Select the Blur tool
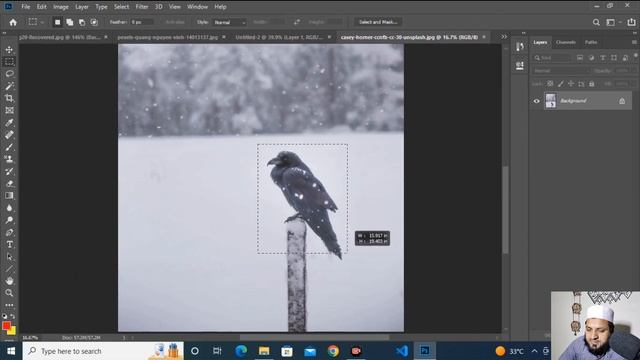640x360 pixels. [x=9, y=208]
